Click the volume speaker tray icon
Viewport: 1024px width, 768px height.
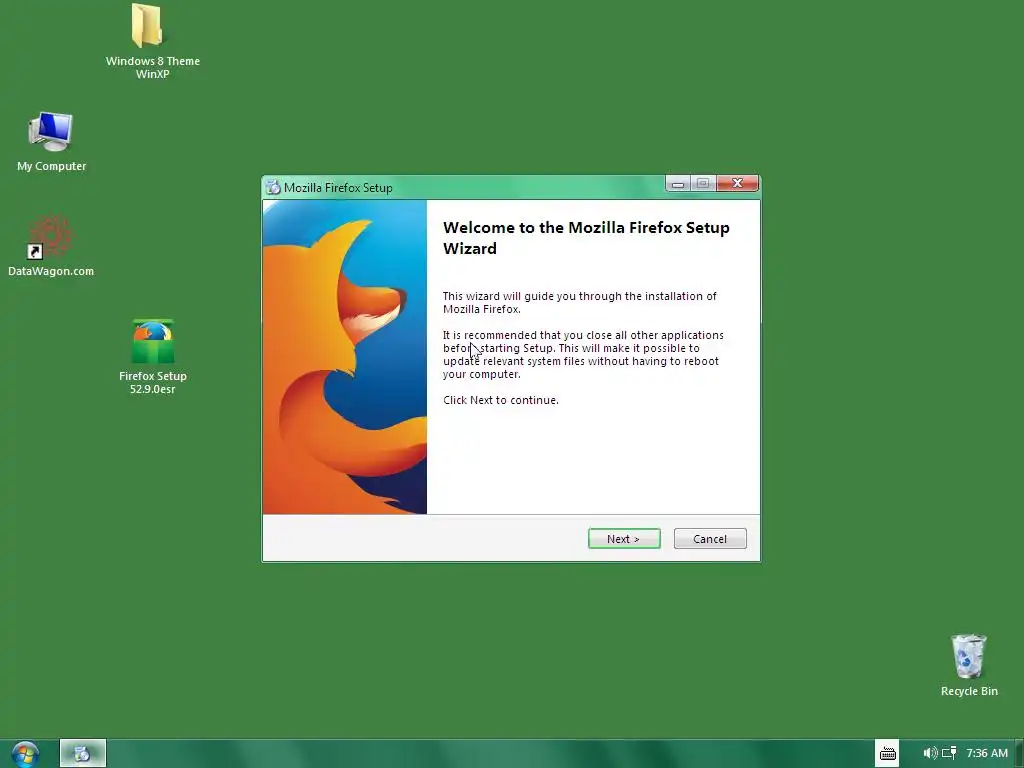point(931,753)
